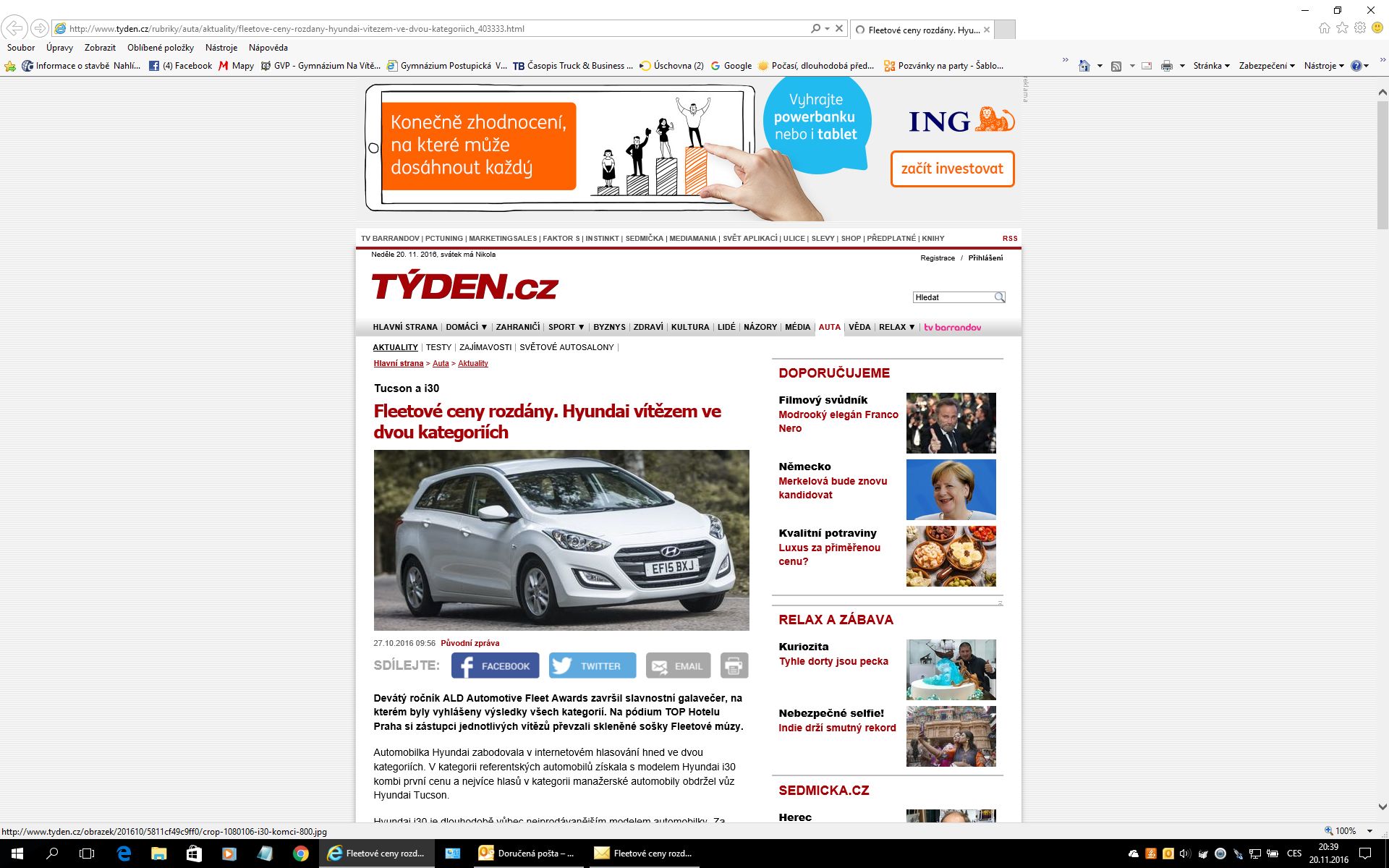Image resolution: width=1389 pixels, height=868 pixels.
Task: Launch Google Chrome from taskbar
Action: (300, 854)
